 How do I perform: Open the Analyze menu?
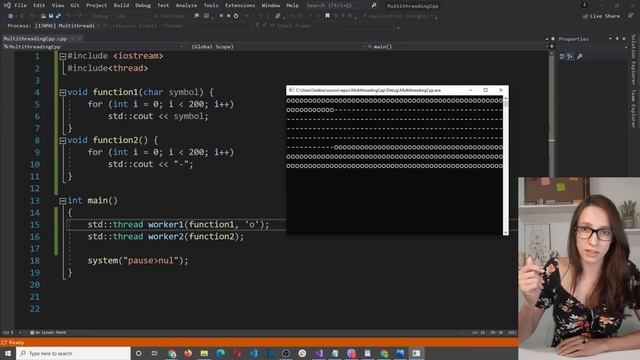tap(186, 5)
